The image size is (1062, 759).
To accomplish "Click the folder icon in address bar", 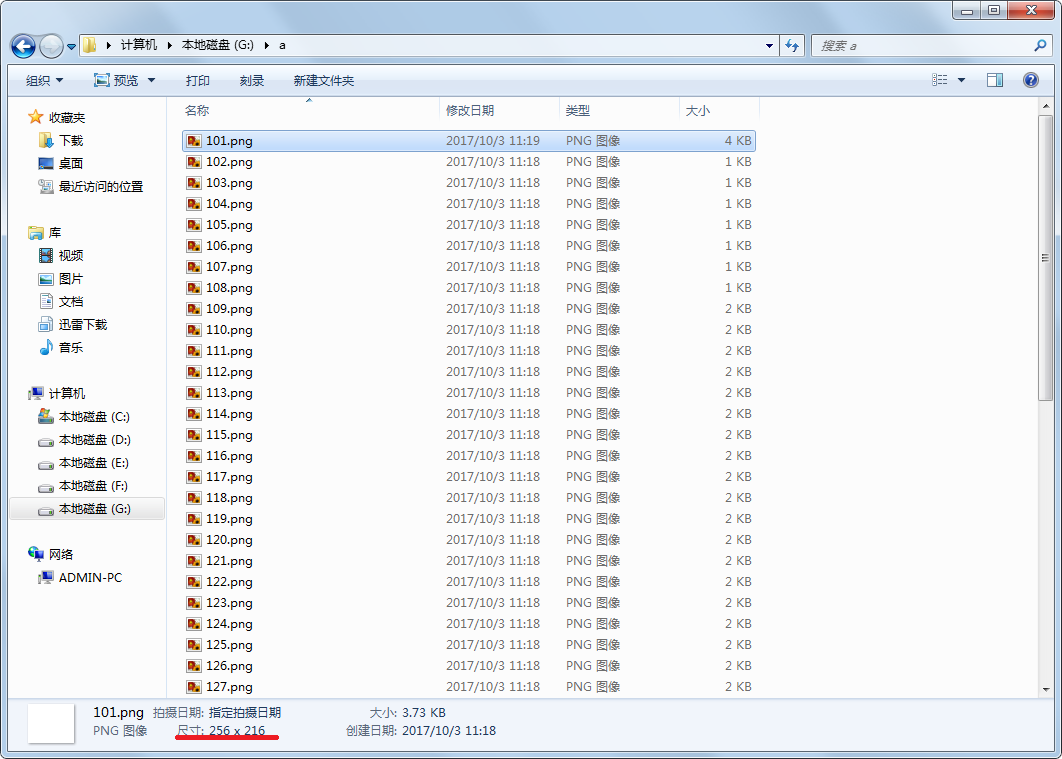I will [89, 45].
